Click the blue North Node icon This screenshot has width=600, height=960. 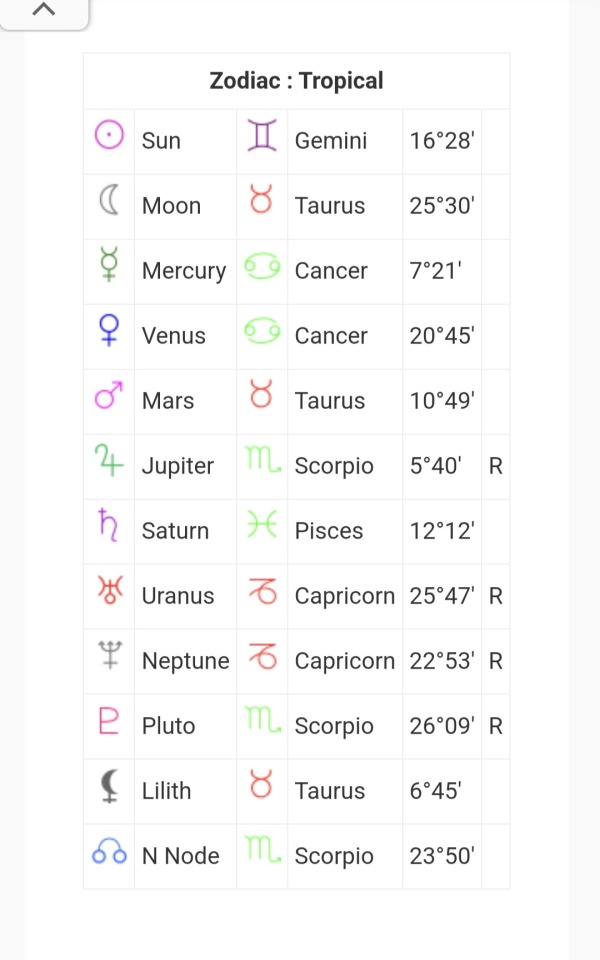(x=109, y=850)
